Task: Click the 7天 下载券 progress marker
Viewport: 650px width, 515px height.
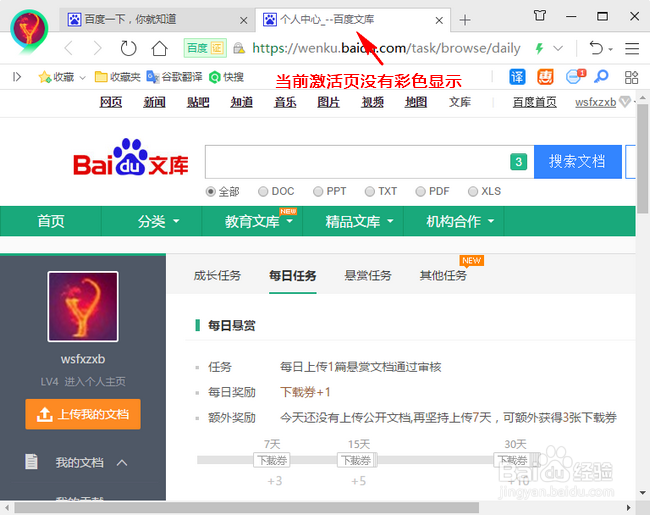Action: point(272,460)
